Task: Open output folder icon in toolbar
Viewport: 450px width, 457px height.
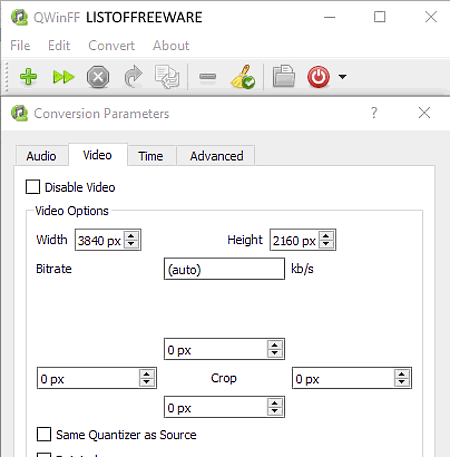Action: coord(284,76)
